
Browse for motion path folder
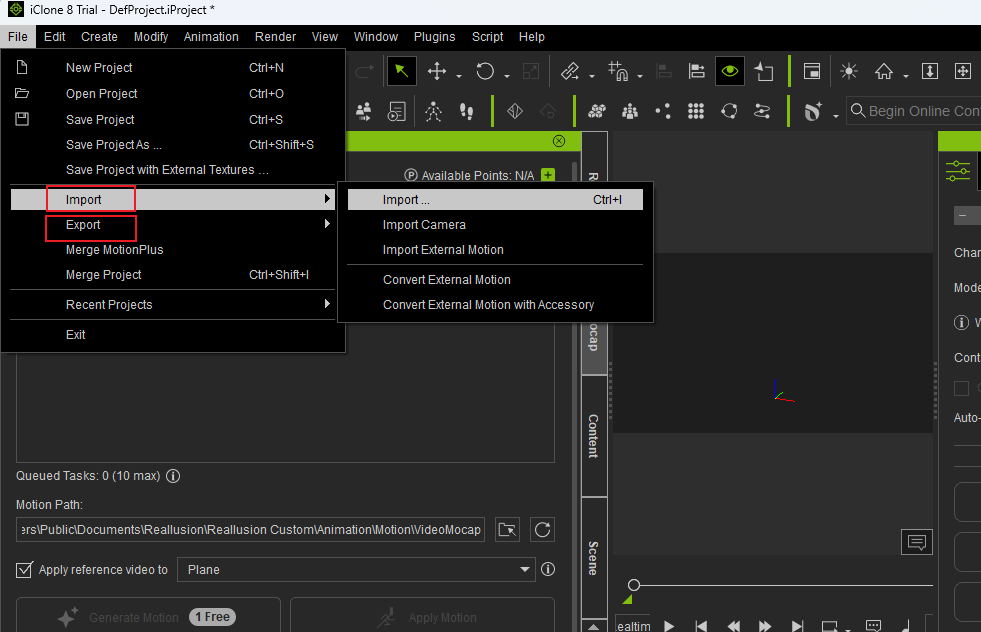click(x=507, y=530)
